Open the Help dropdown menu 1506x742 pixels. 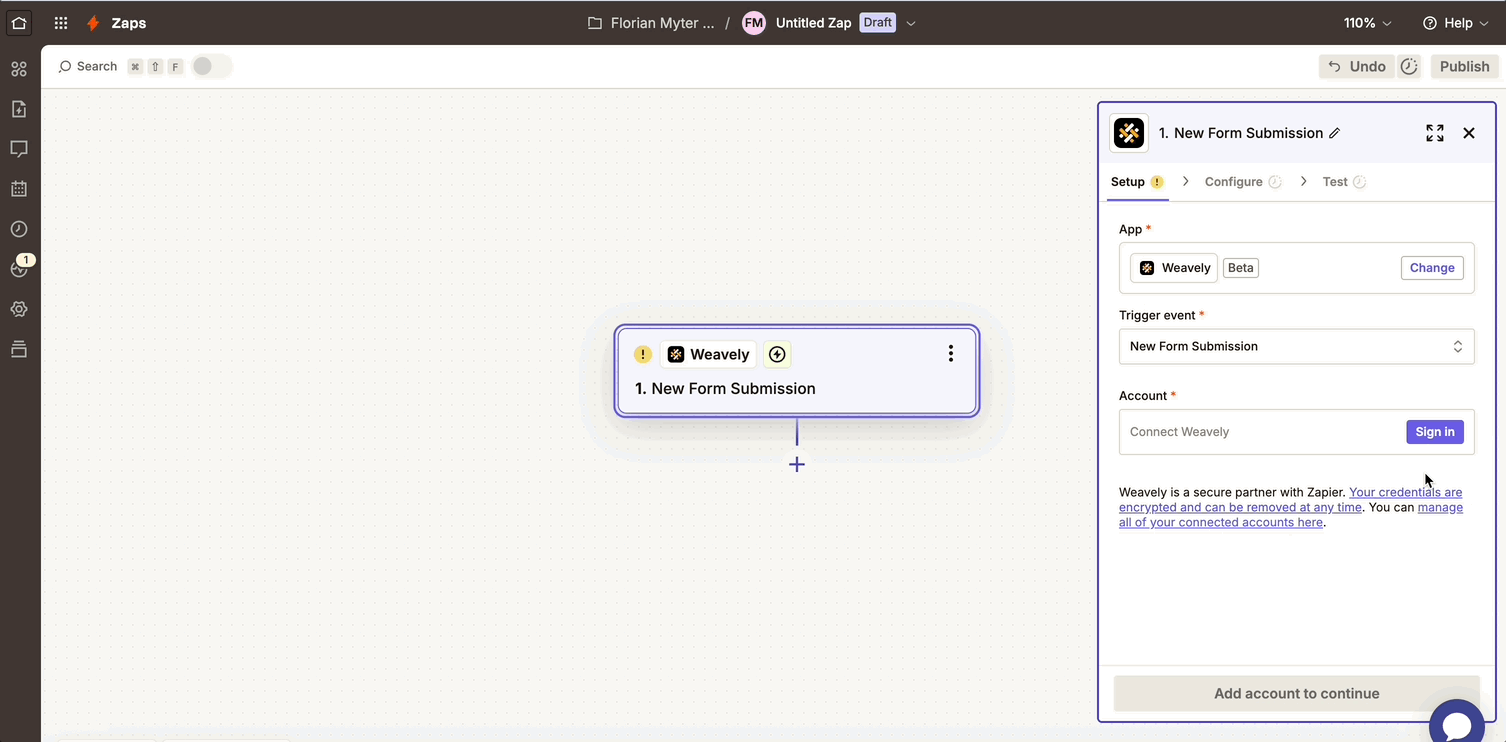pyautogui.click(x=1454, y=23)
